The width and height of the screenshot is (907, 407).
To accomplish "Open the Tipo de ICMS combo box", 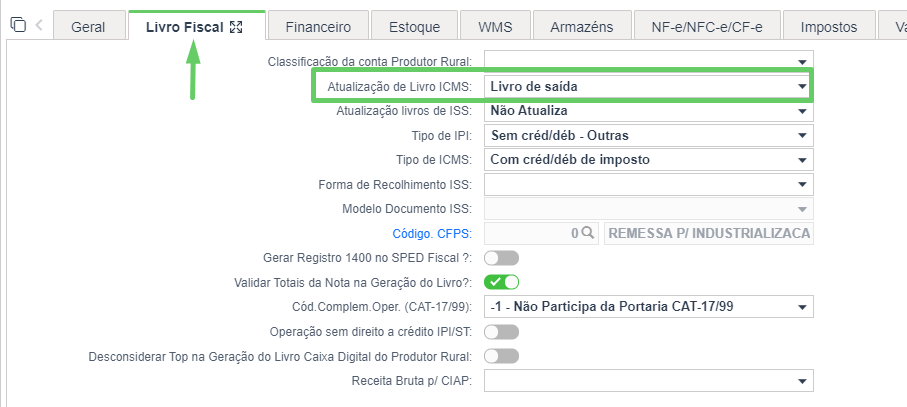I will coord(648,160).
